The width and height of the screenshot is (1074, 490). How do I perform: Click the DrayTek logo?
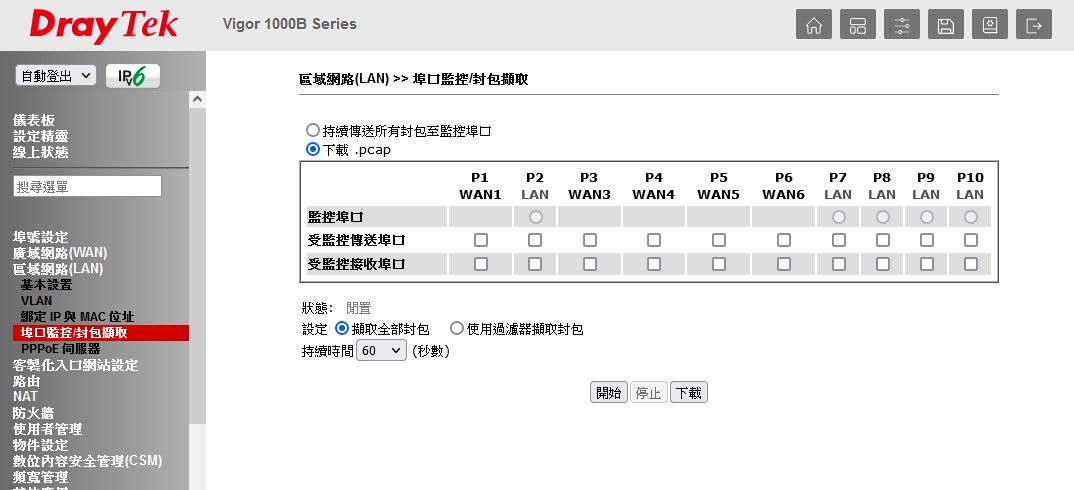pos(104,25)
